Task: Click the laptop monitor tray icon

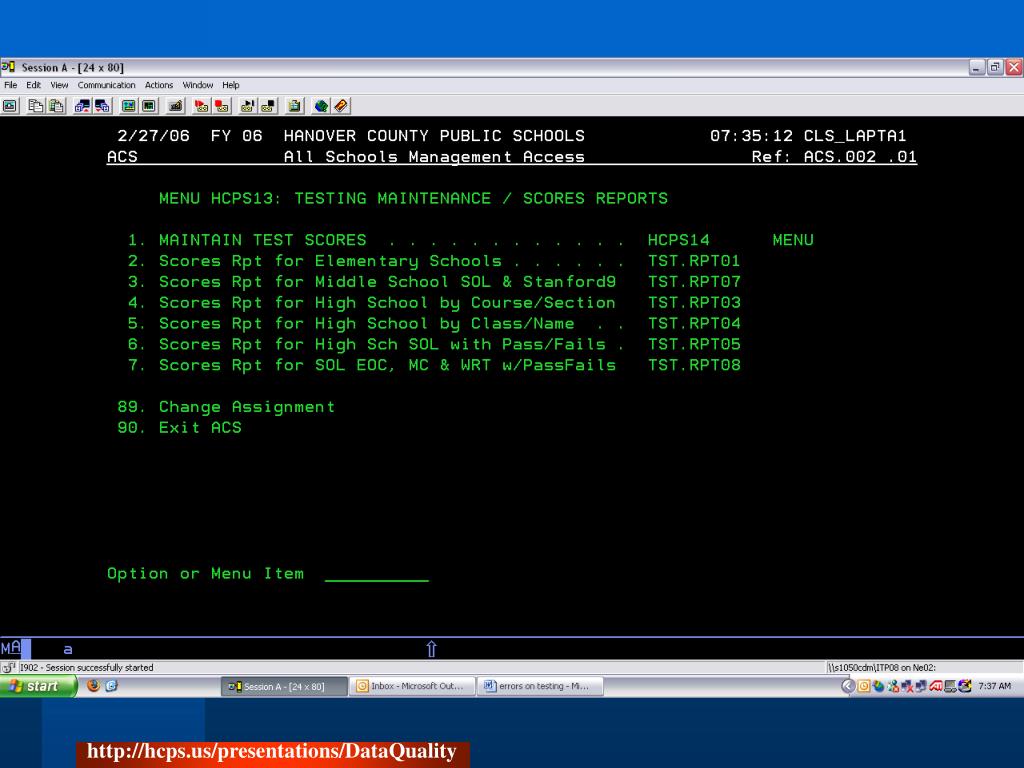Action: (x=950, y=686)
